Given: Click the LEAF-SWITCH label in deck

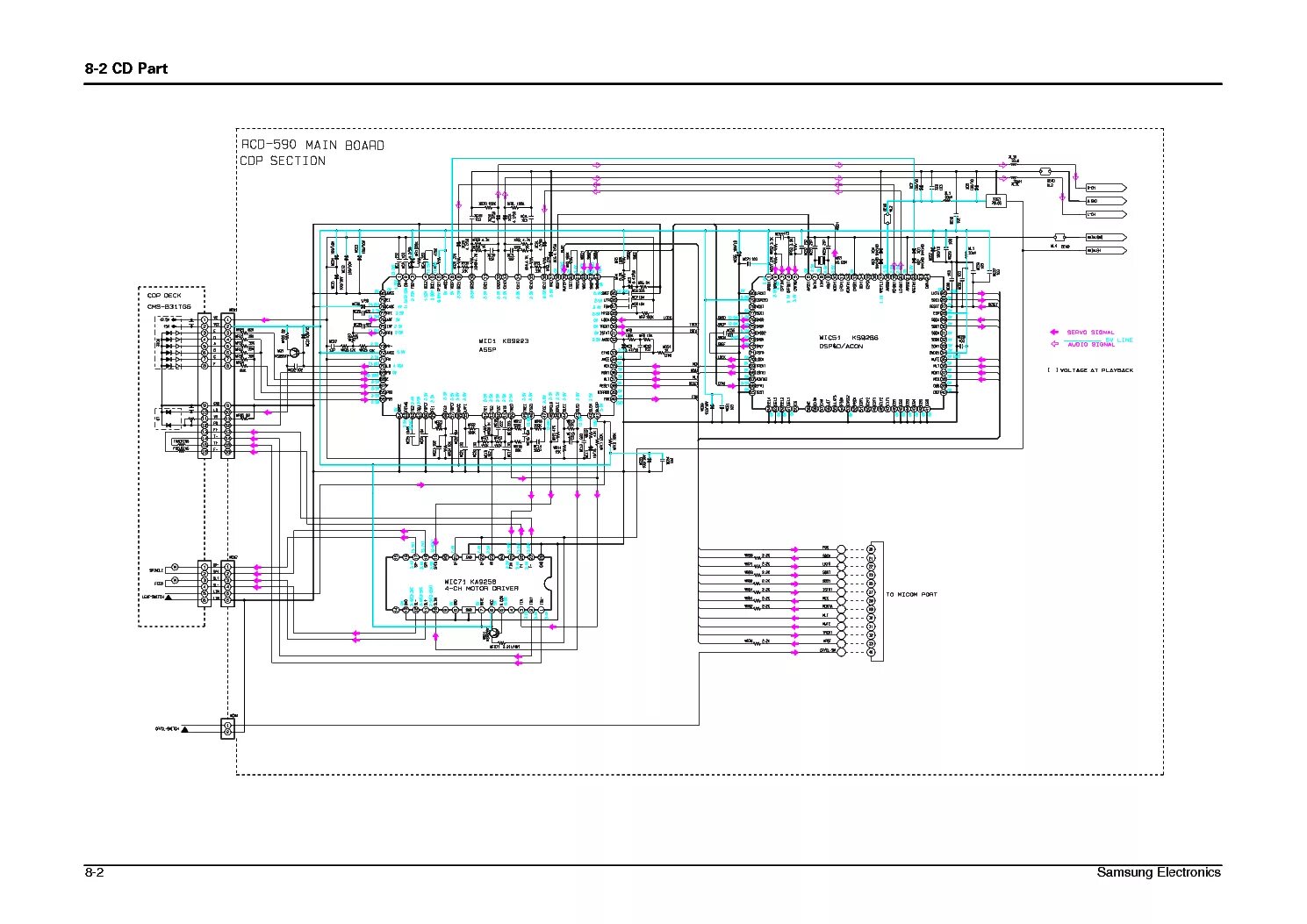Looking at the screenshot, I should point(154,597).
